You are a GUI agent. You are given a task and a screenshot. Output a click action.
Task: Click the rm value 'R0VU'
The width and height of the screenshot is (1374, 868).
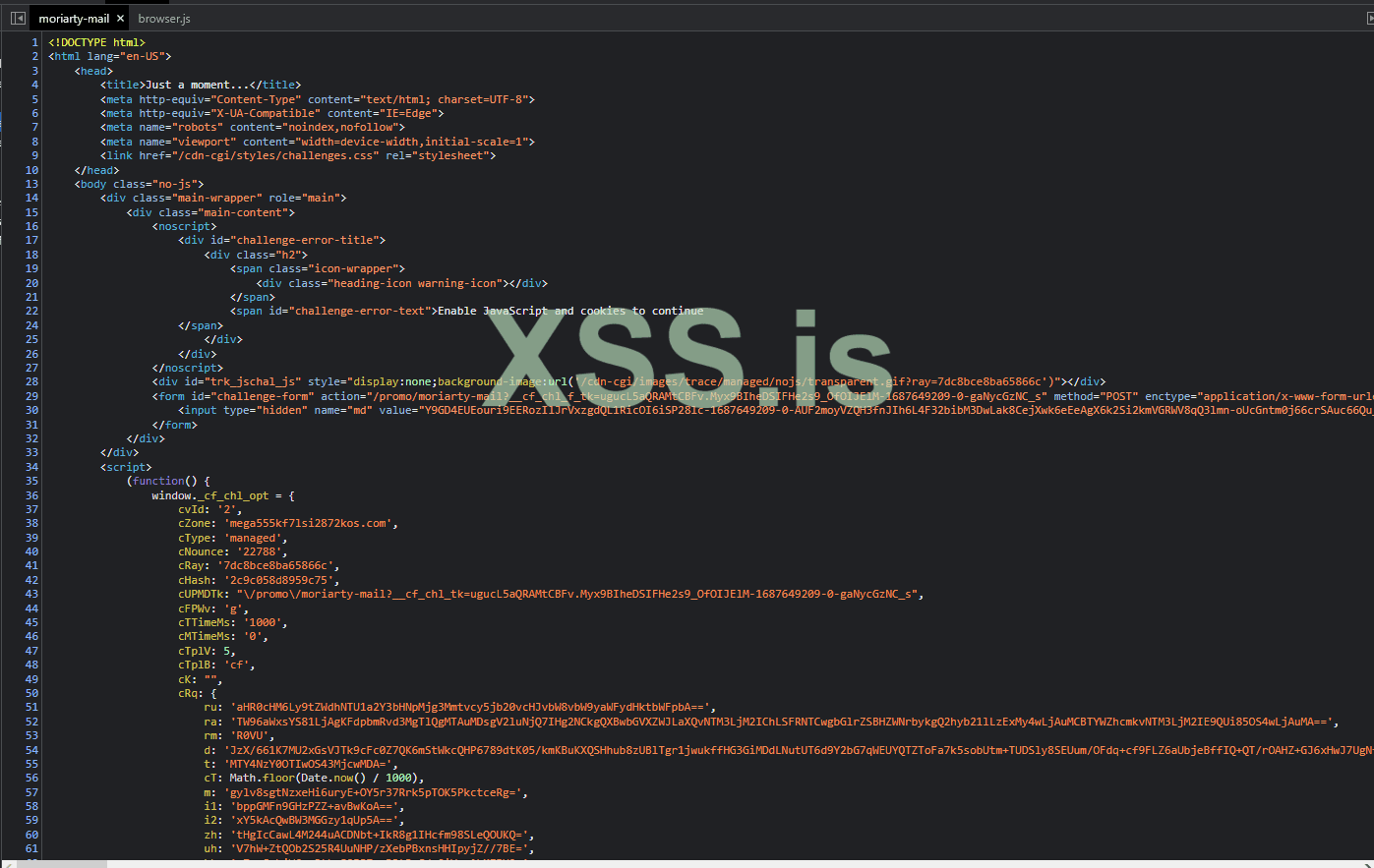(x=250, y=735)
